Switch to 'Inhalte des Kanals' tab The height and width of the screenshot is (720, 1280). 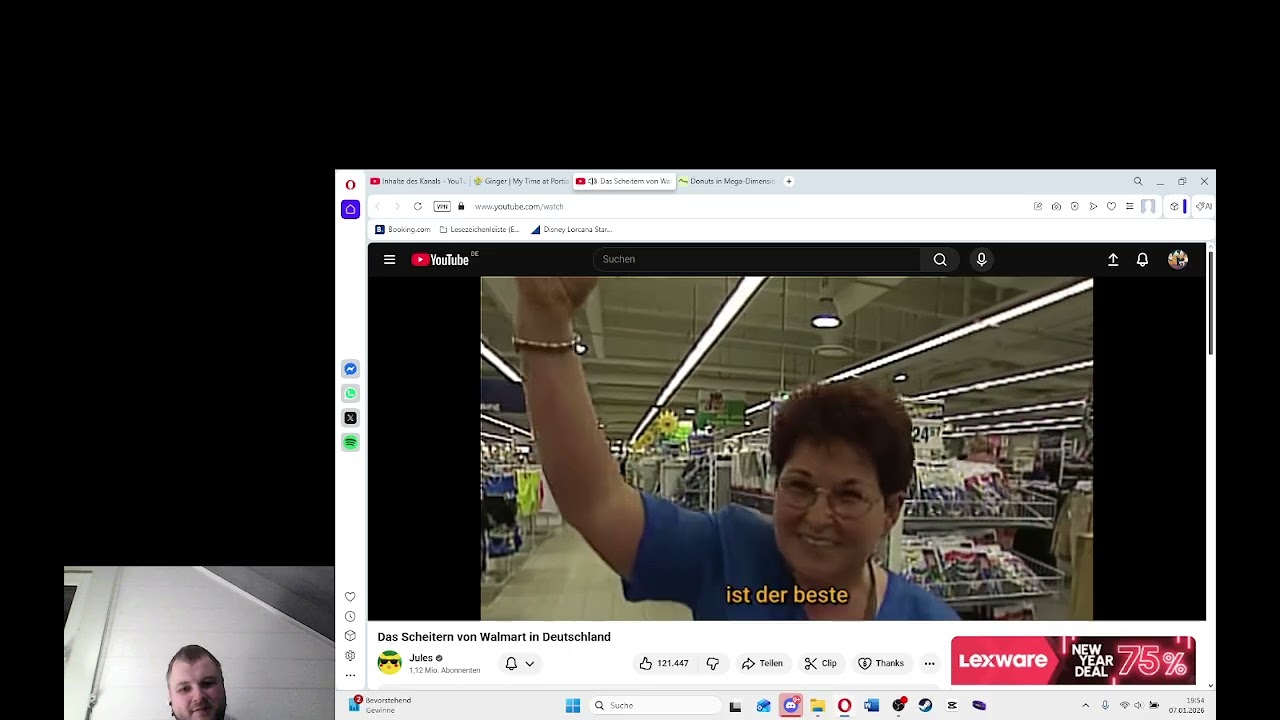coord(417,181)
